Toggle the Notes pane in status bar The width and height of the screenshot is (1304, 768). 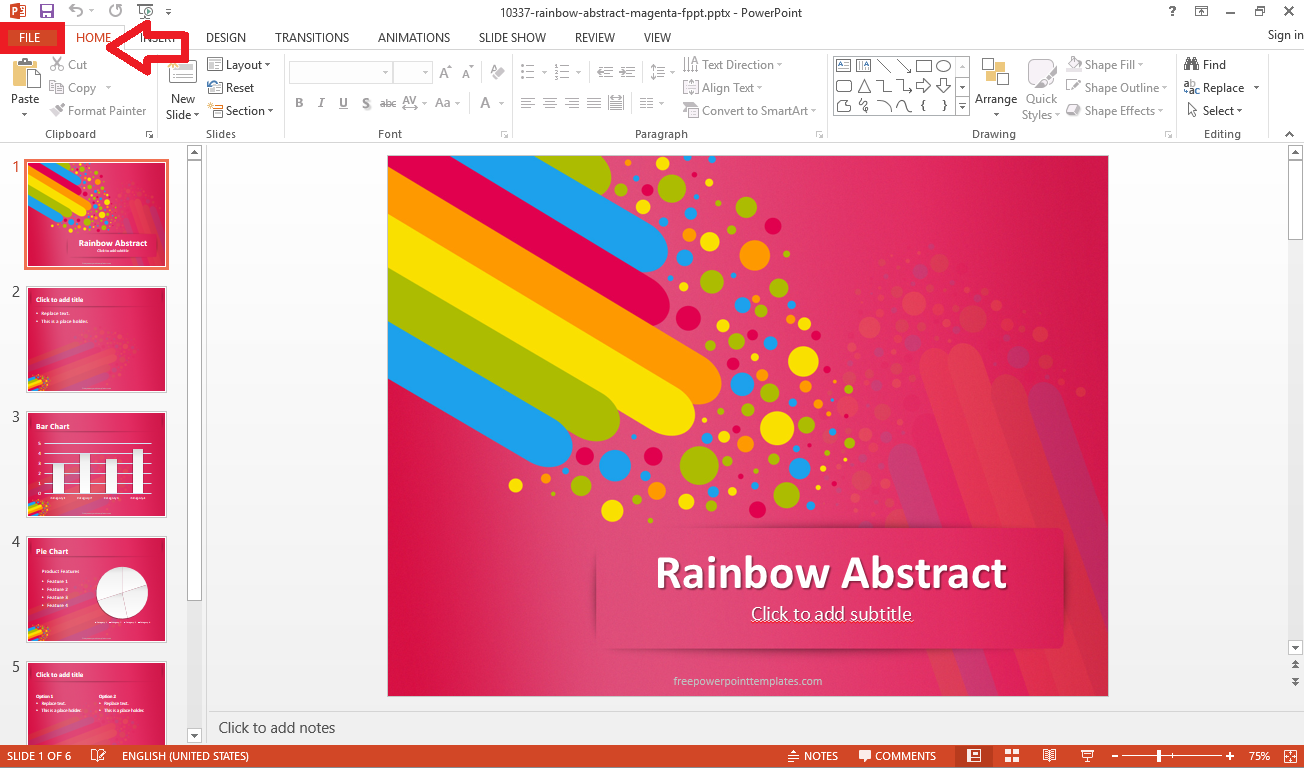pos(812,756)
